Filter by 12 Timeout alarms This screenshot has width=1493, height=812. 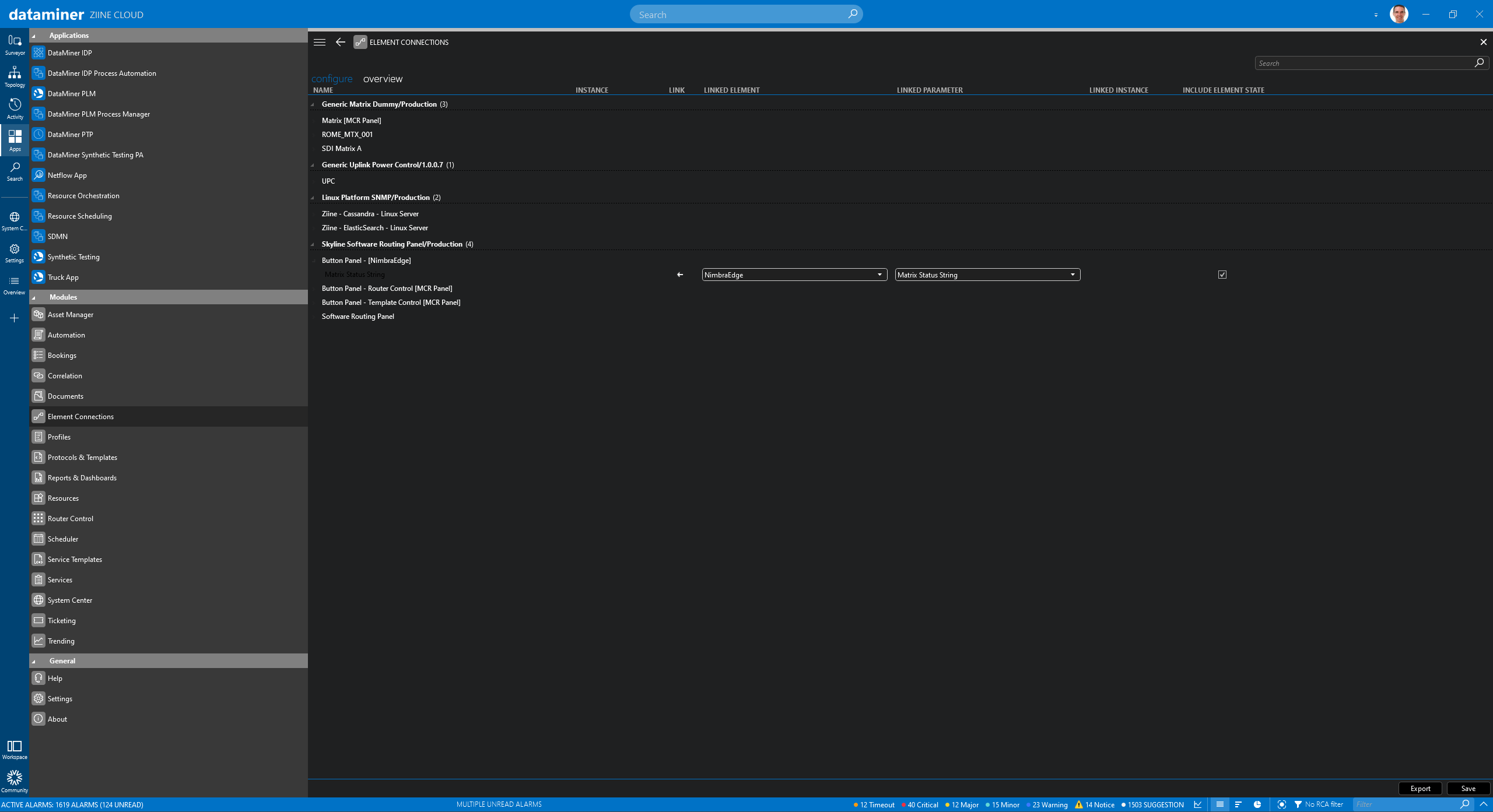(x=874, y=804)
